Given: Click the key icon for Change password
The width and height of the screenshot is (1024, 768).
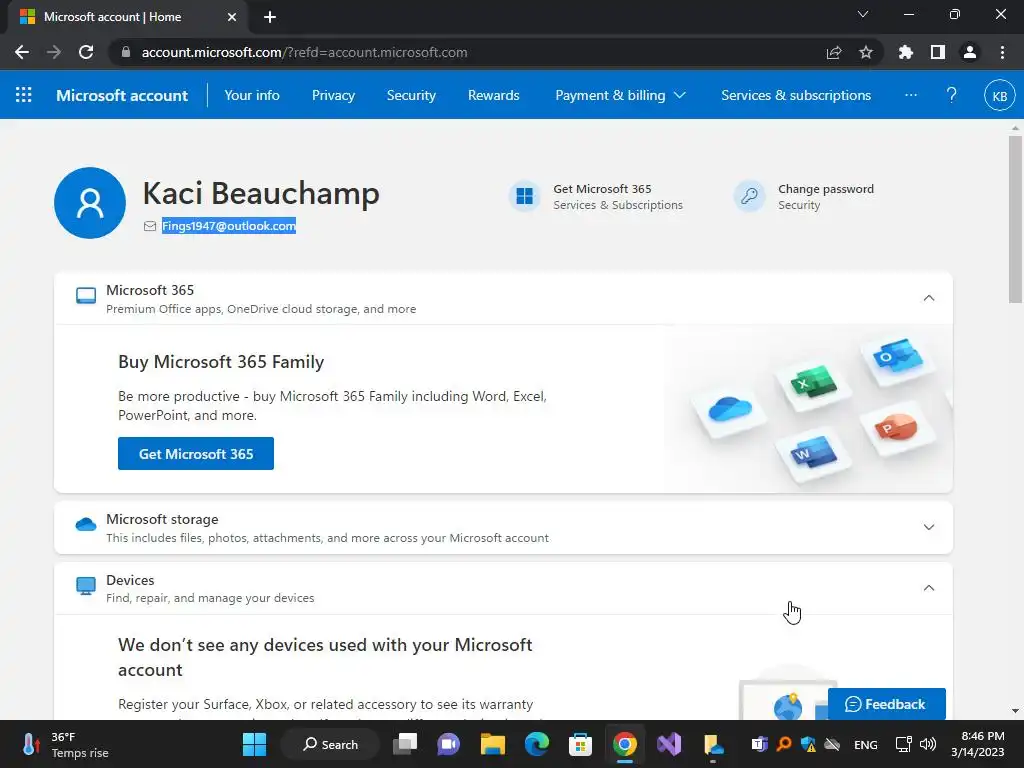Looking at the screenshot, I should 749,196.
